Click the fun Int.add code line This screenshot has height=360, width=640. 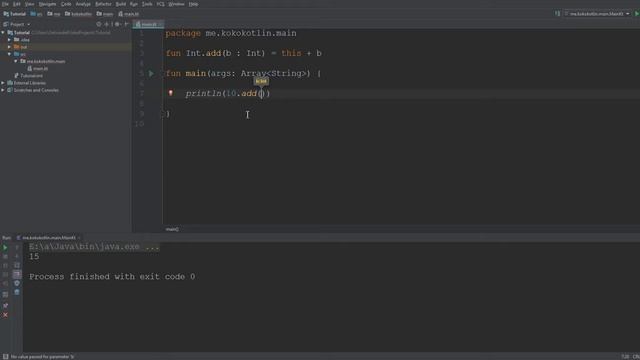243,53
